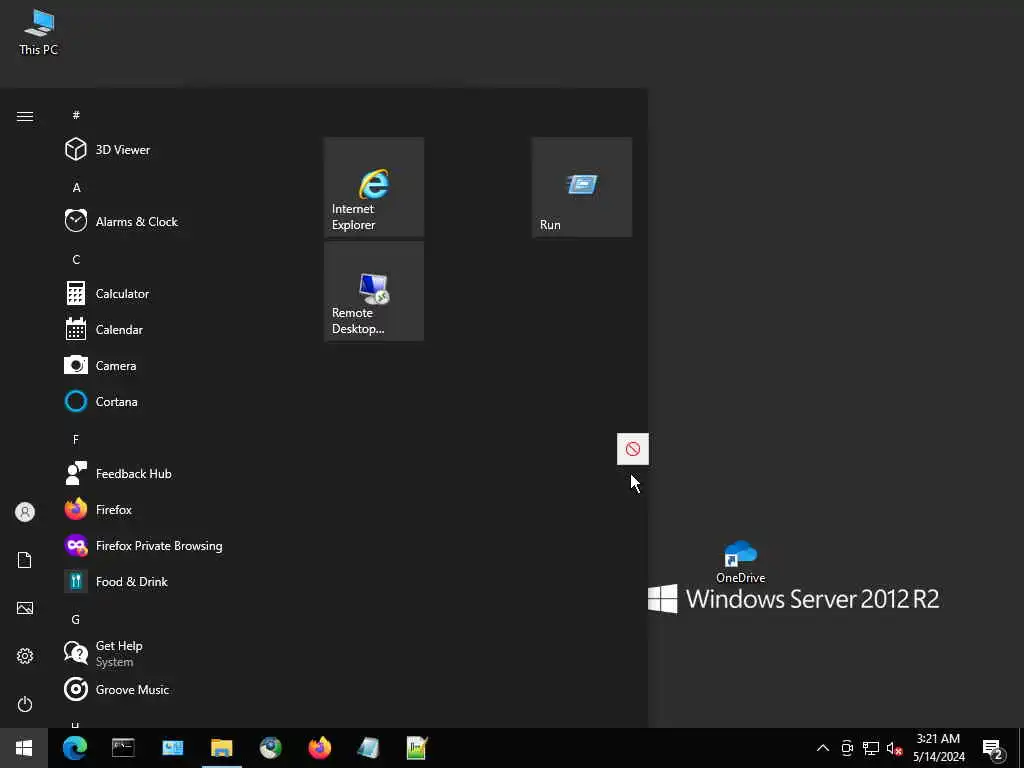Show hidden system tray icons

[x=823, y=748]
